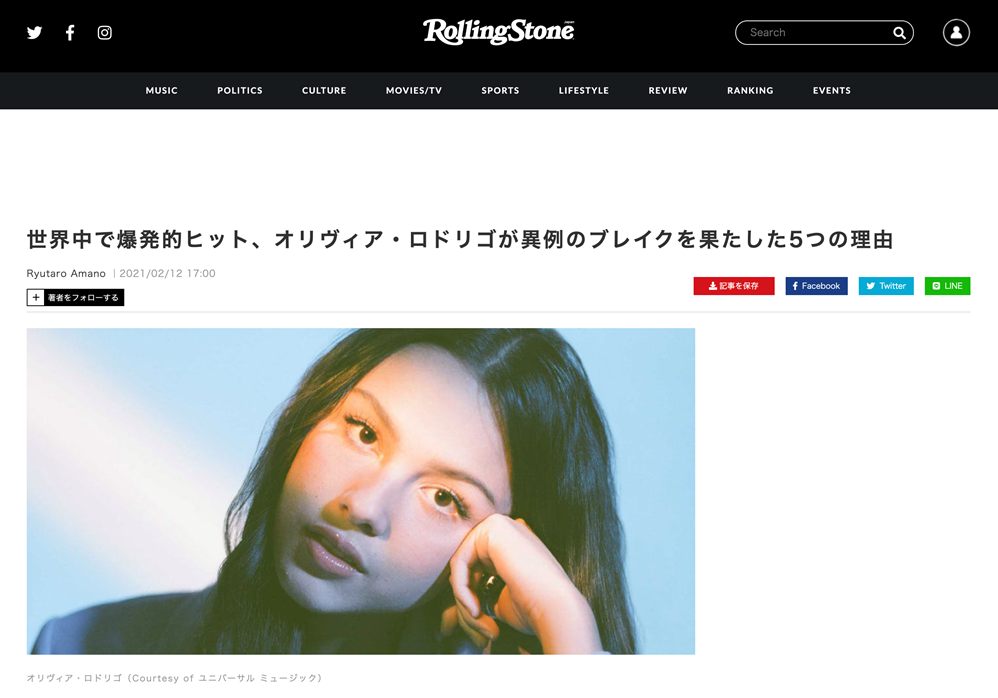
Task: Click the Olivia Rodrigo article photo
Action: tap(361, 491)
